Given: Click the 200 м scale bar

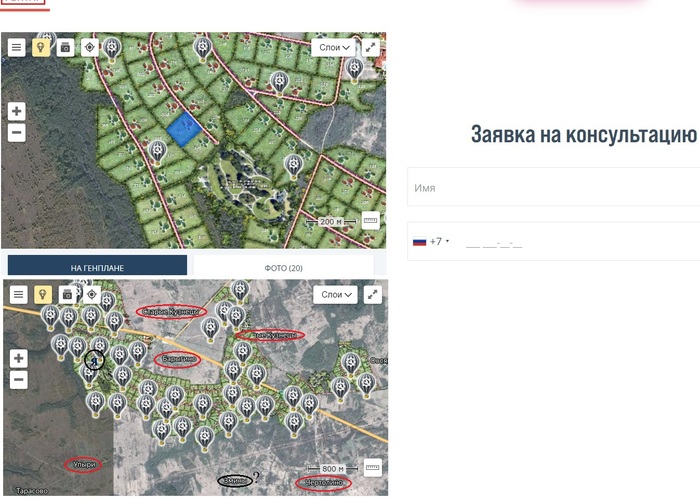Looking at the screenshot, I should point(331,221).
